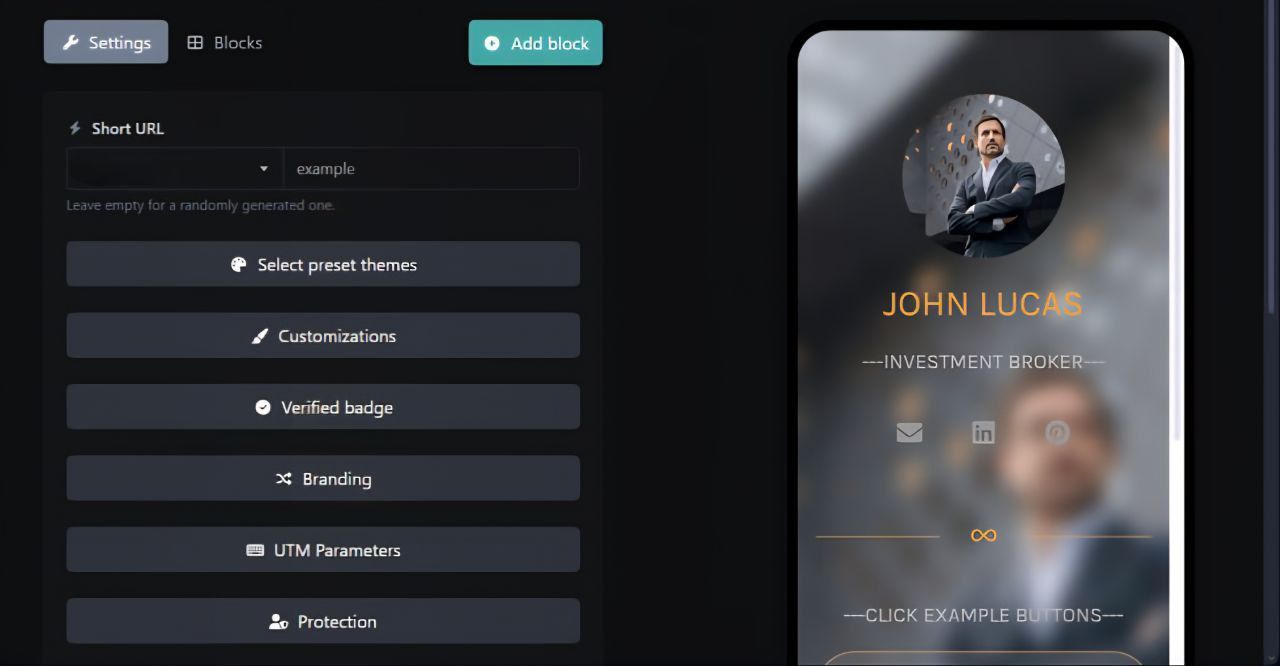
Task: Click the orange infinity symbol divider
Action: tap(984, 536)
